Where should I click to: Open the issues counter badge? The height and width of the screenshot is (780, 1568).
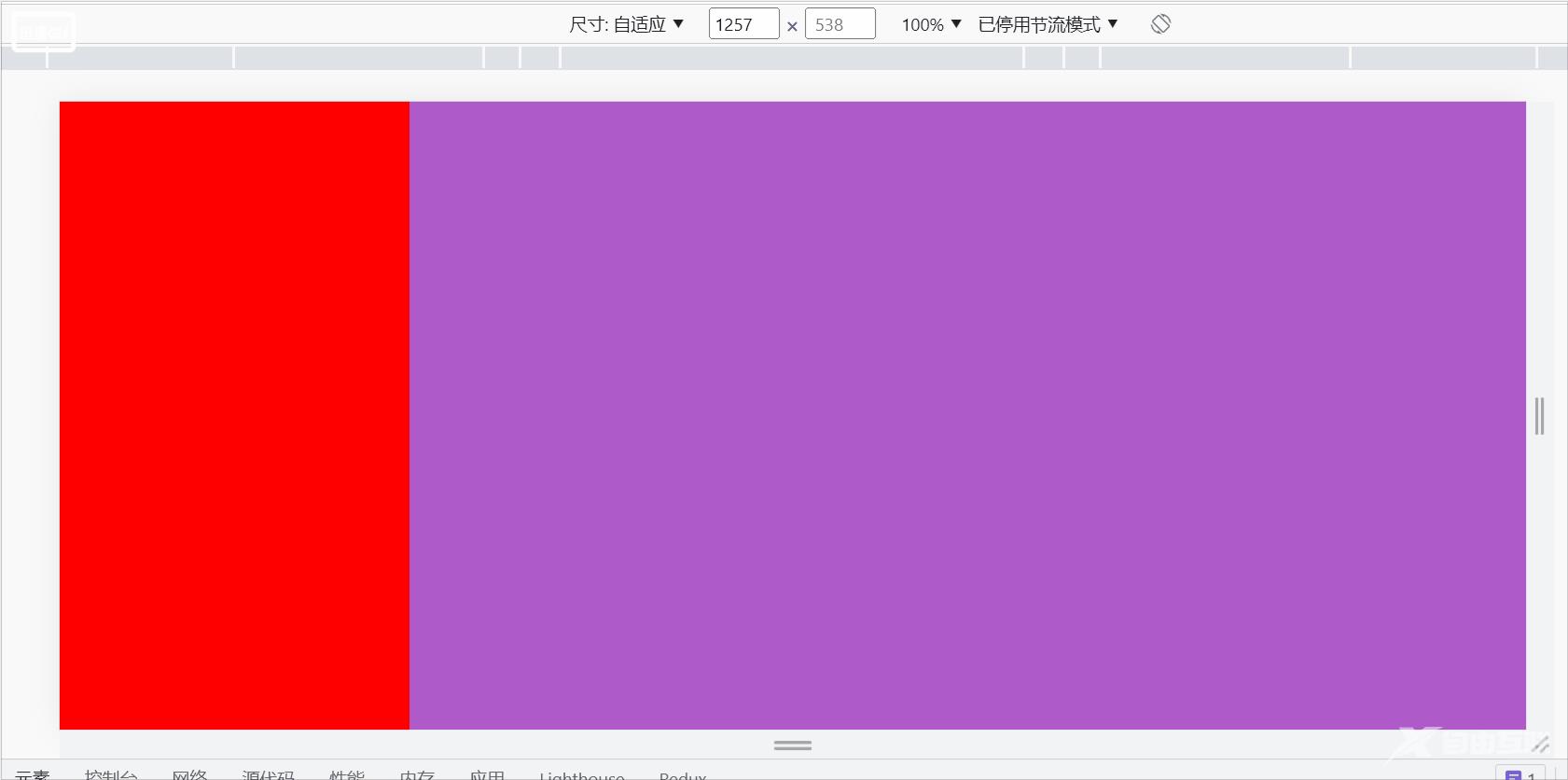pos(1520,773)
